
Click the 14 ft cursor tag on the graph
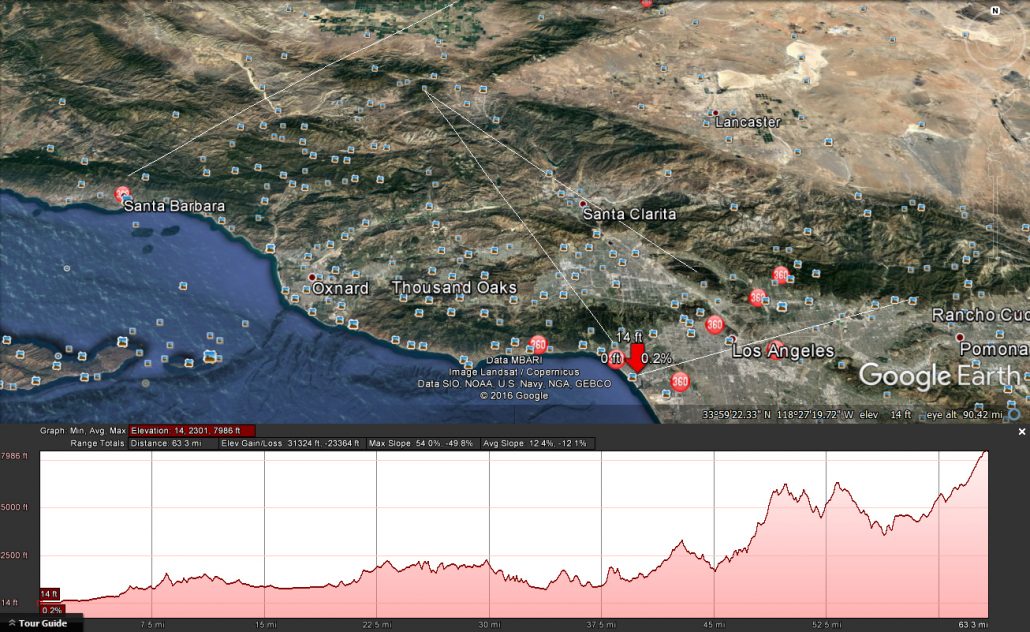point(49,594)
